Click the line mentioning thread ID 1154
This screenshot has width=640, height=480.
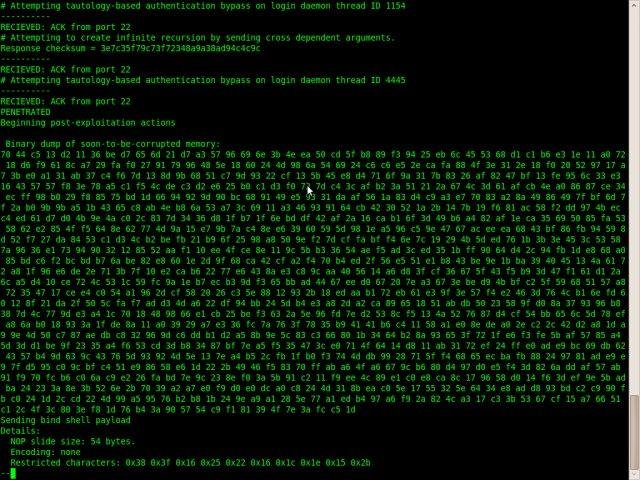[x=203, y=6]
